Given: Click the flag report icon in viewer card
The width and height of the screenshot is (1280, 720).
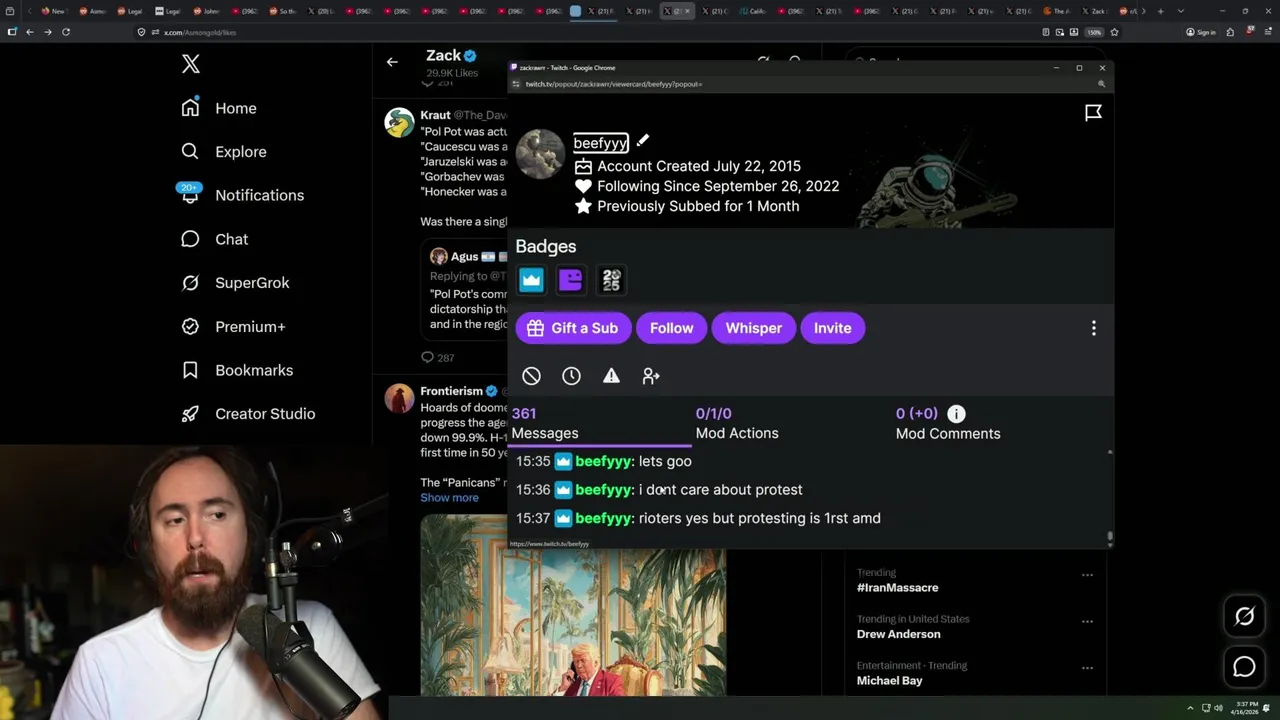Looking at the screenshot, I should 1093,113.
